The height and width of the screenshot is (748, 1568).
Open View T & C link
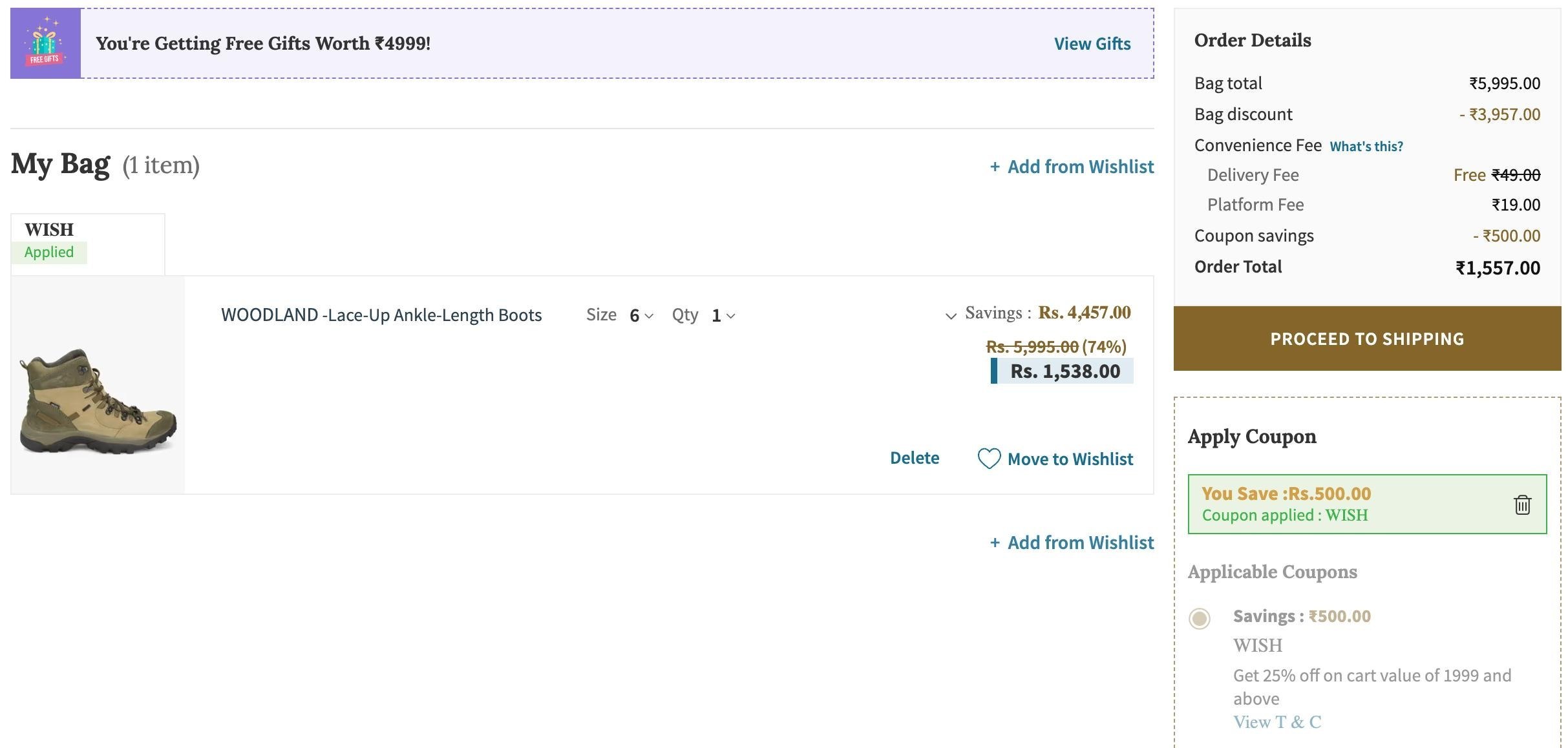pos(1277,722)
